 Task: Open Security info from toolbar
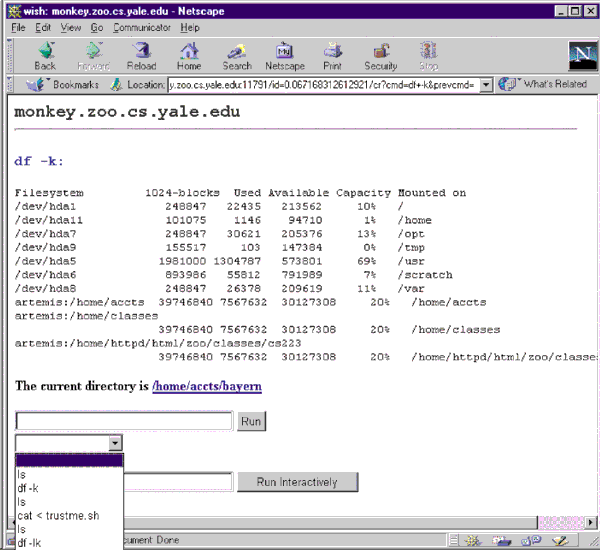[380, 56]
